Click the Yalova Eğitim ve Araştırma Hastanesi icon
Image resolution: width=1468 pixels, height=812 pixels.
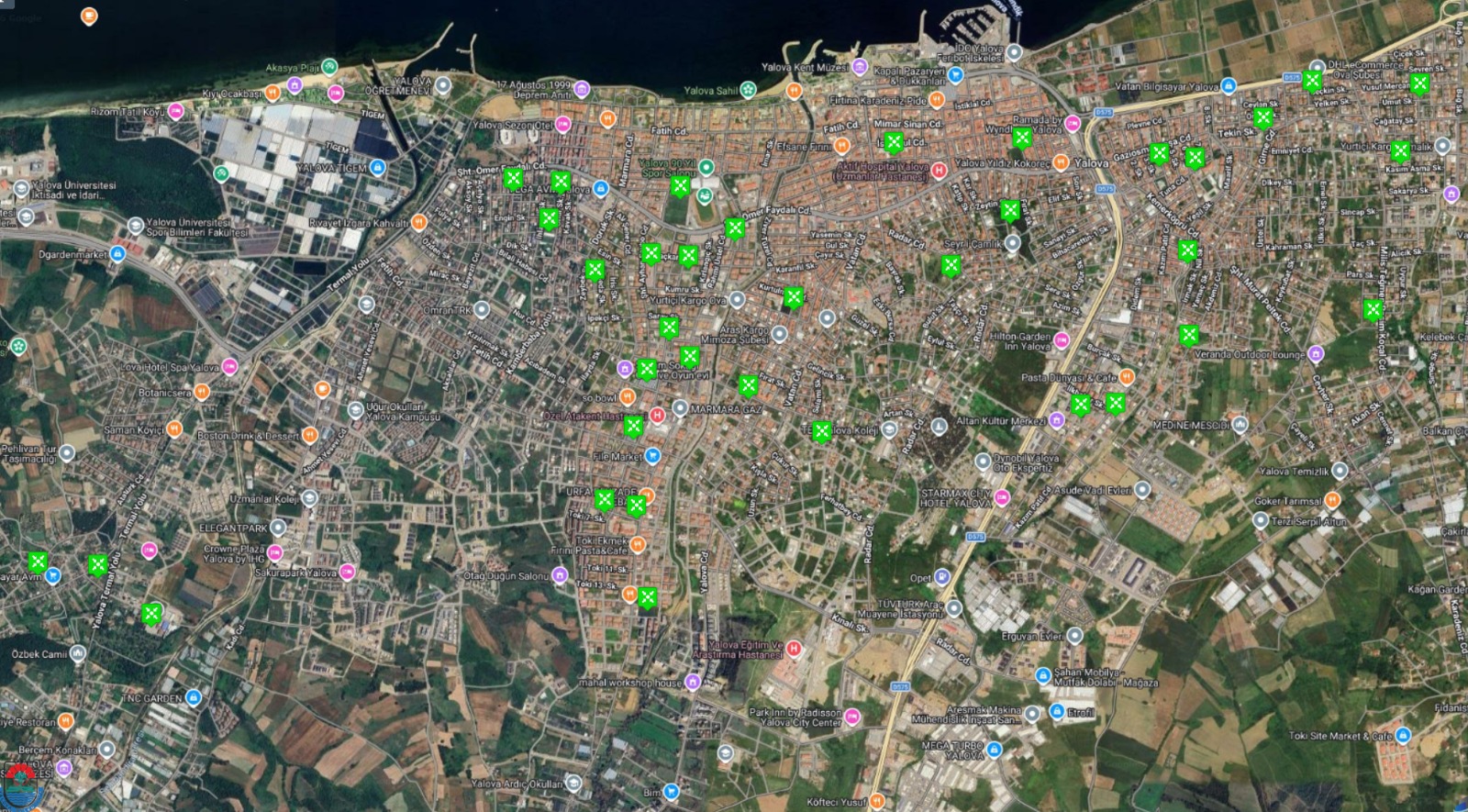794,649
